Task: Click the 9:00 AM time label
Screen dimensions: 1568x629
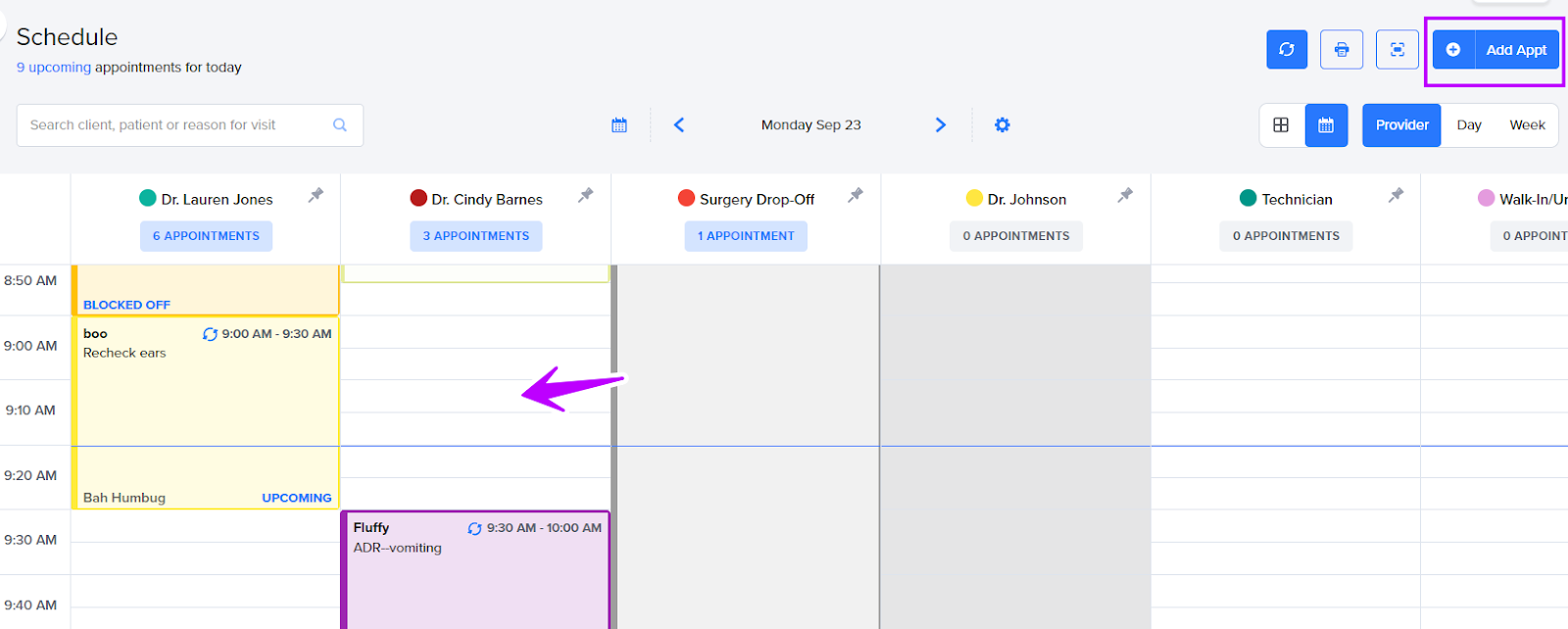Action: (x=30, y=346)
